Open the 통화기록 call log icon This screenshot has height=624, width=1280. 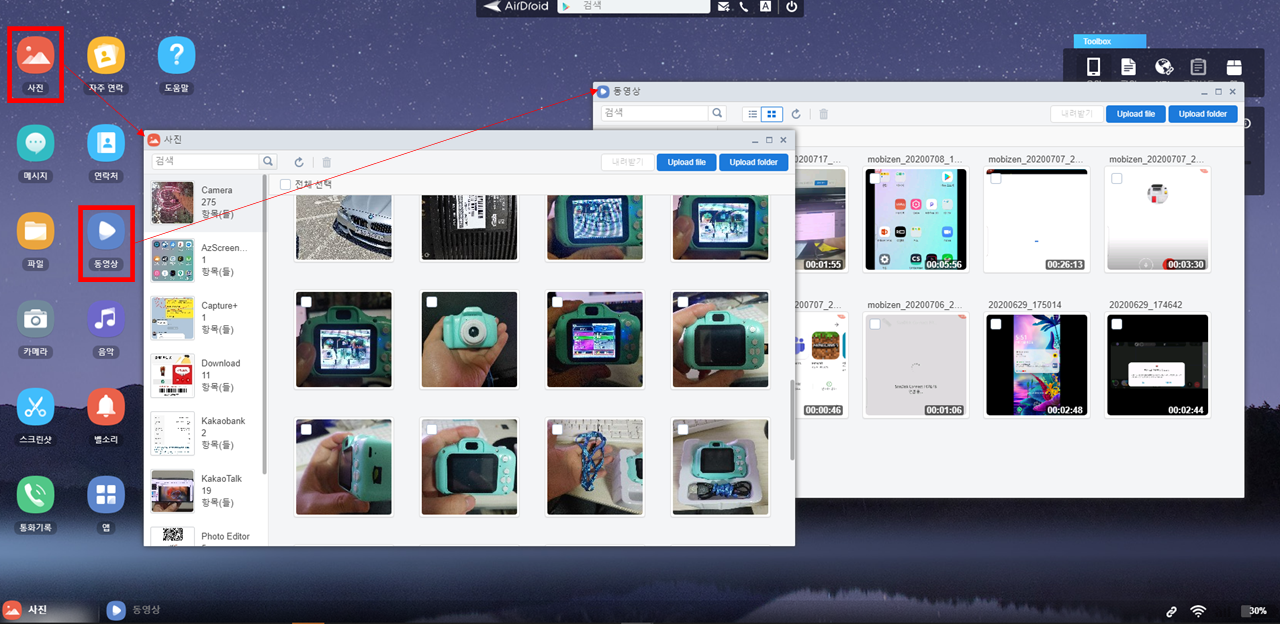pos(36,495)
